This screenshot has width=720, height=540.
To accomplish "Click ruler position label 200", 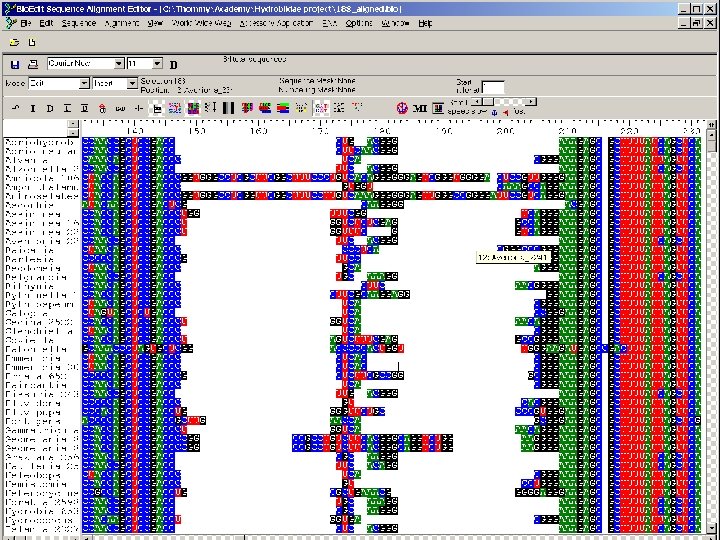I will tap(506, 131).
